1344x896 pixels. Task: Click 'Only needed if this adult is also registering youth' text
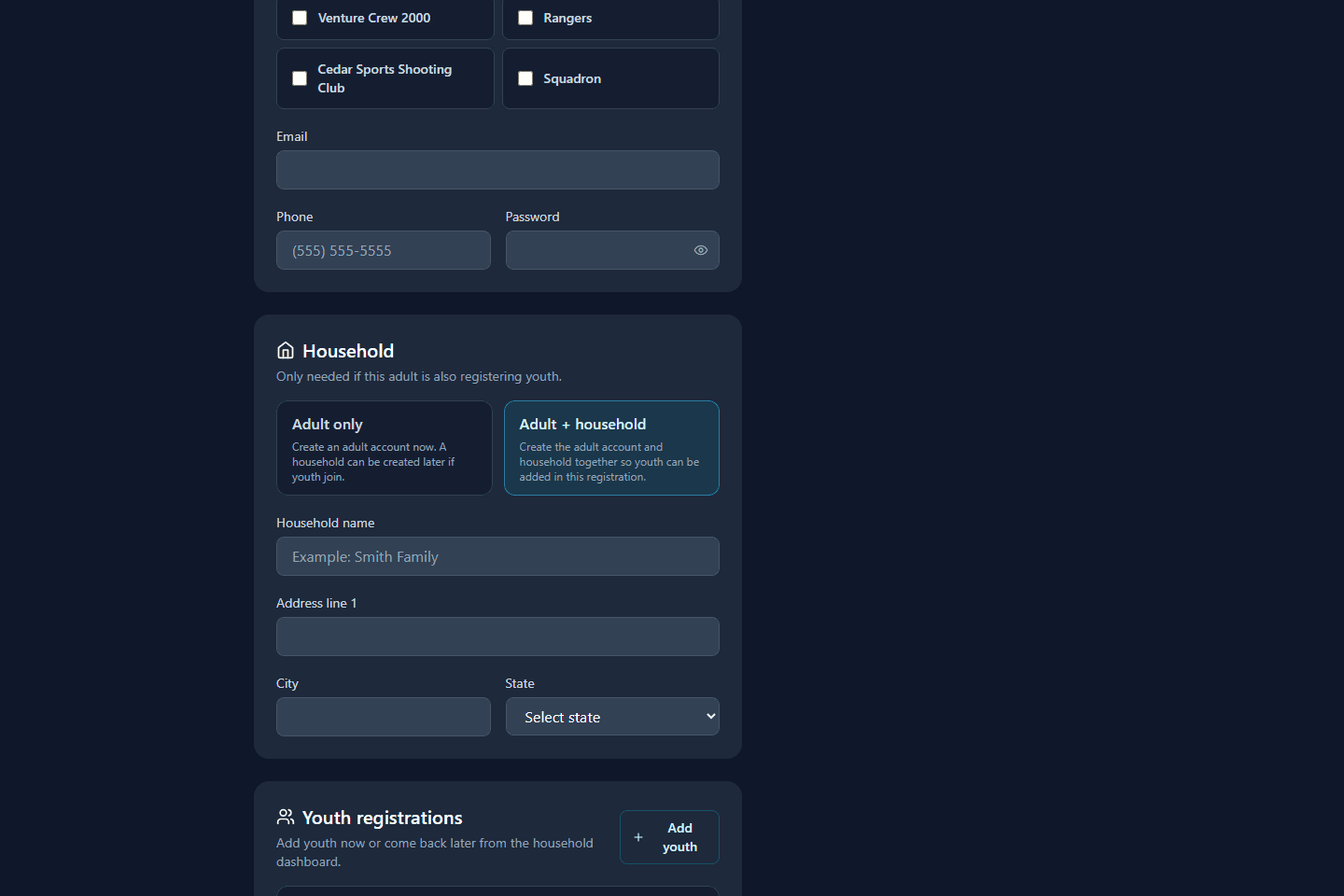[x=419, y=376]
